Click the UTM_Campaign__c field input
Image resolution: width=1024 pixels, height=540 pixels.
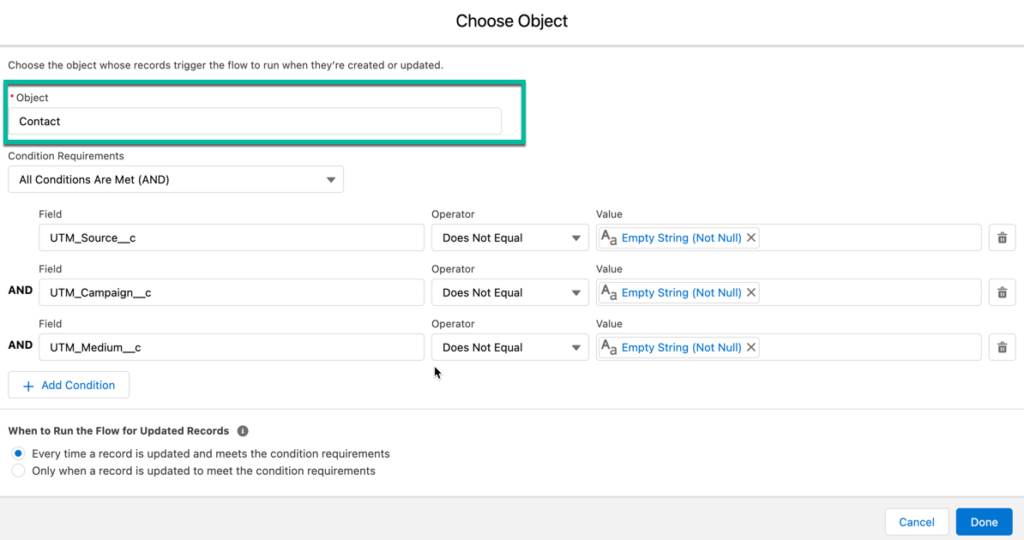click(231, 293)
